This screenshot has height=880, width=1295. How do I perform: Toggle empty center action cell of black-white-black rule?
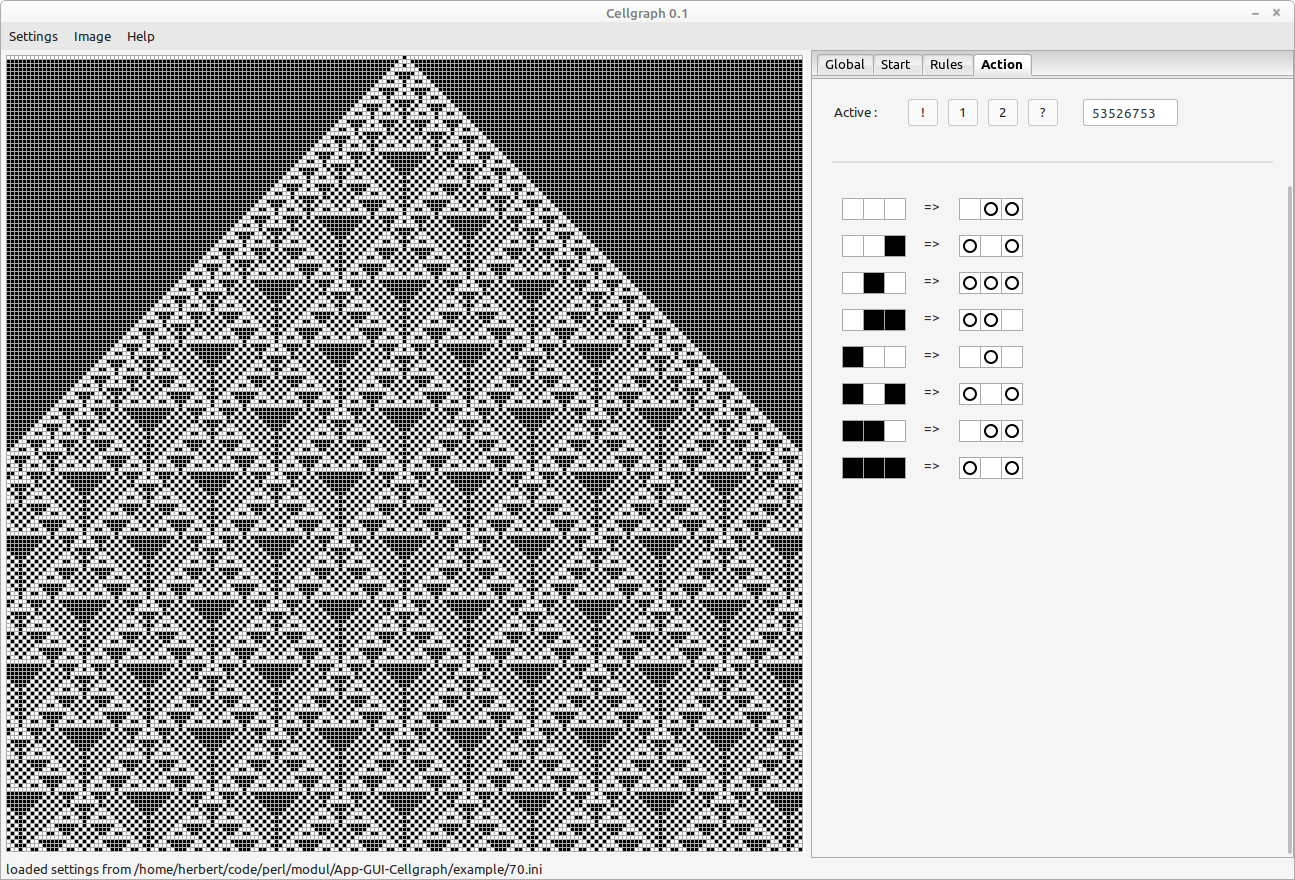(991, 394)
